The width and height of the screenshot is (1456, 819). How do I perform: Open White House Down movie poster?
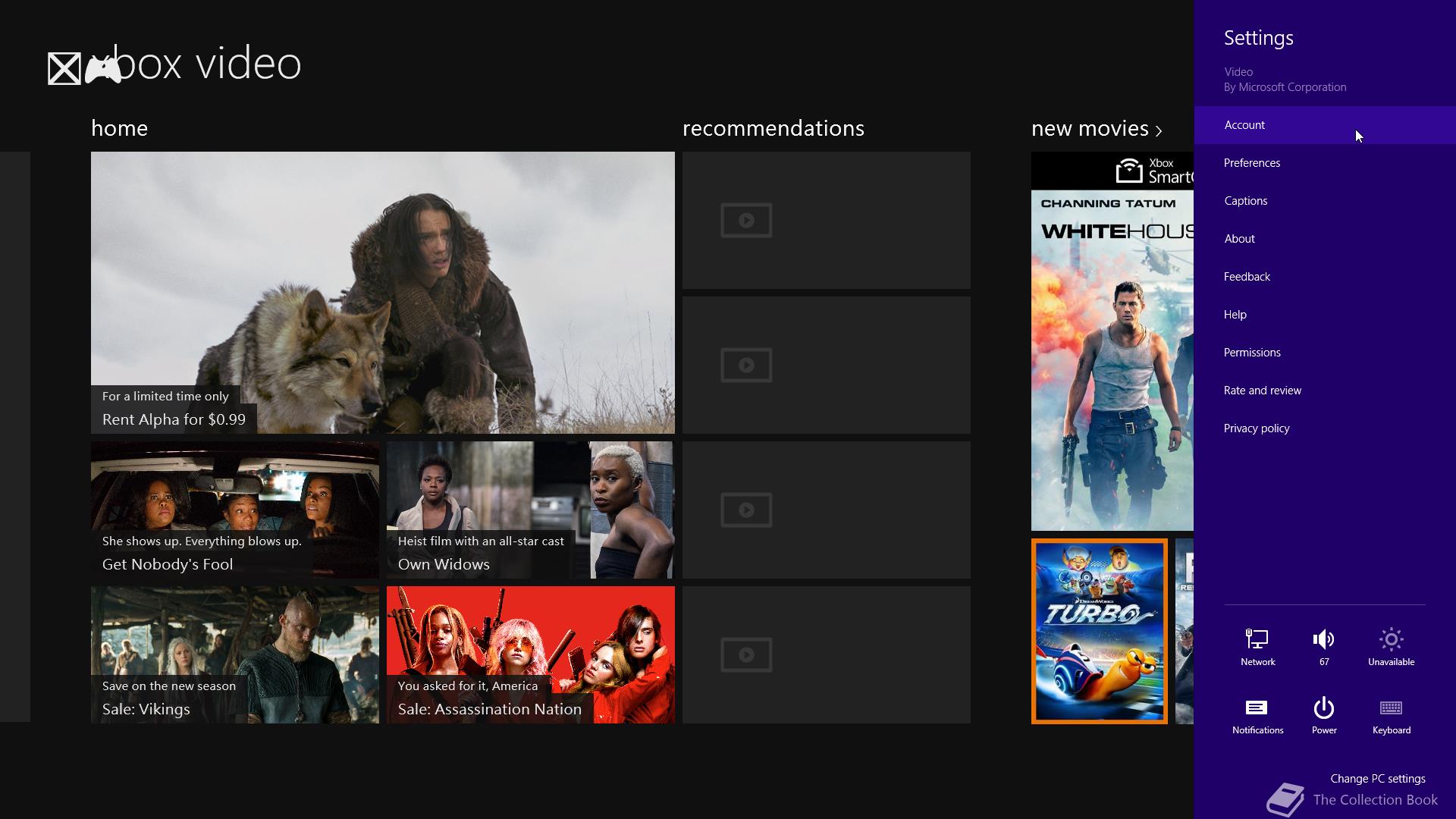tap(1112, 341)
